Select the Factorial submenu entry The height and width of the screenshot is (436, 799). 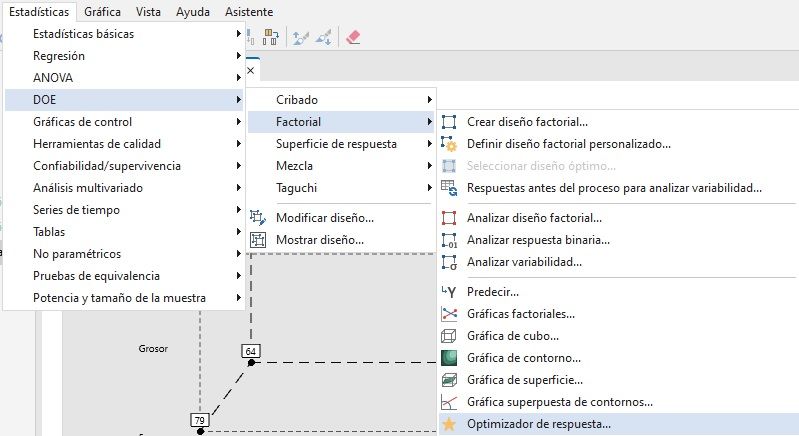click(341, 121)
